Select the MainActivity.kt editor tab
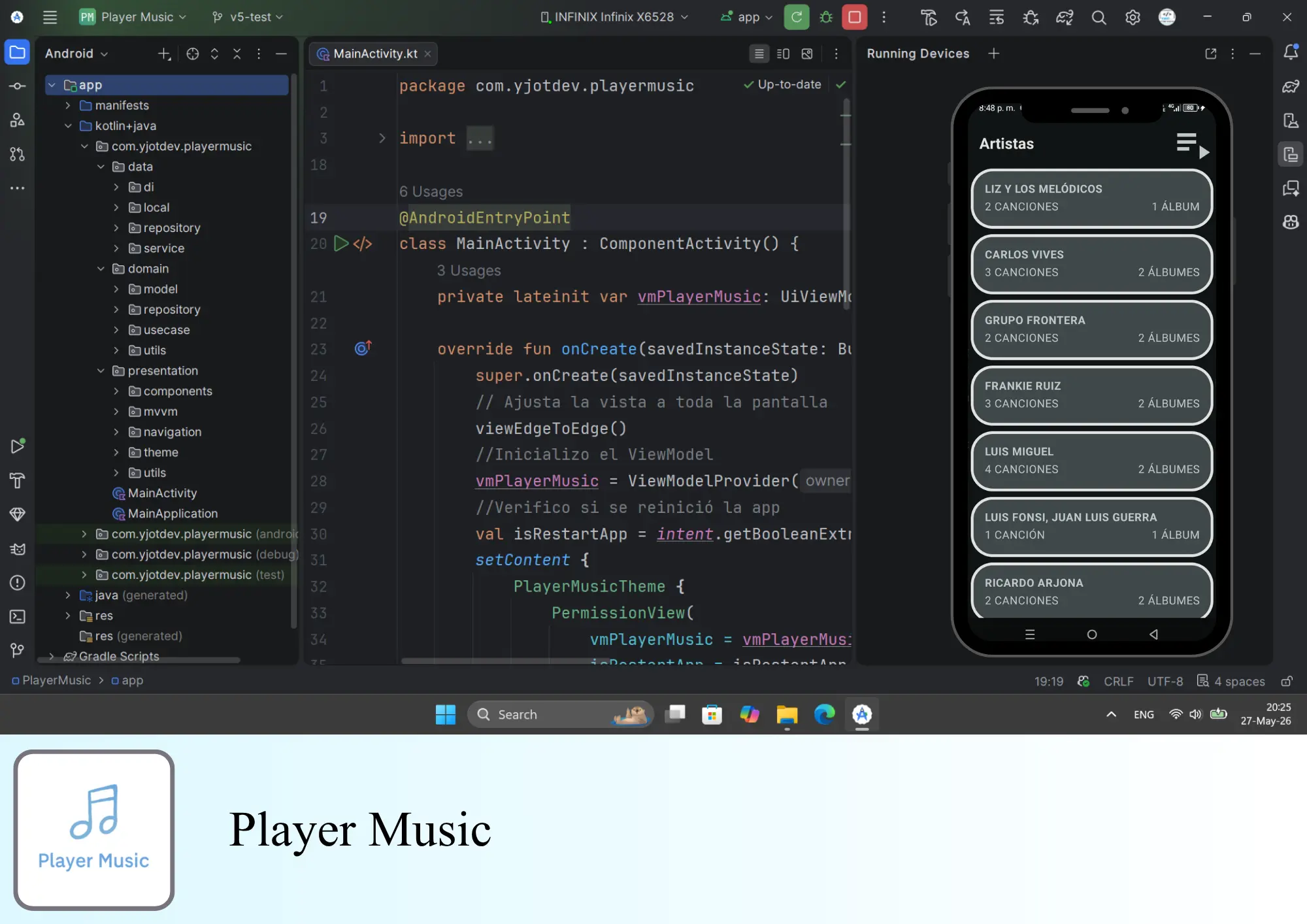This screenshot has width=1307, height=924. 374,54
